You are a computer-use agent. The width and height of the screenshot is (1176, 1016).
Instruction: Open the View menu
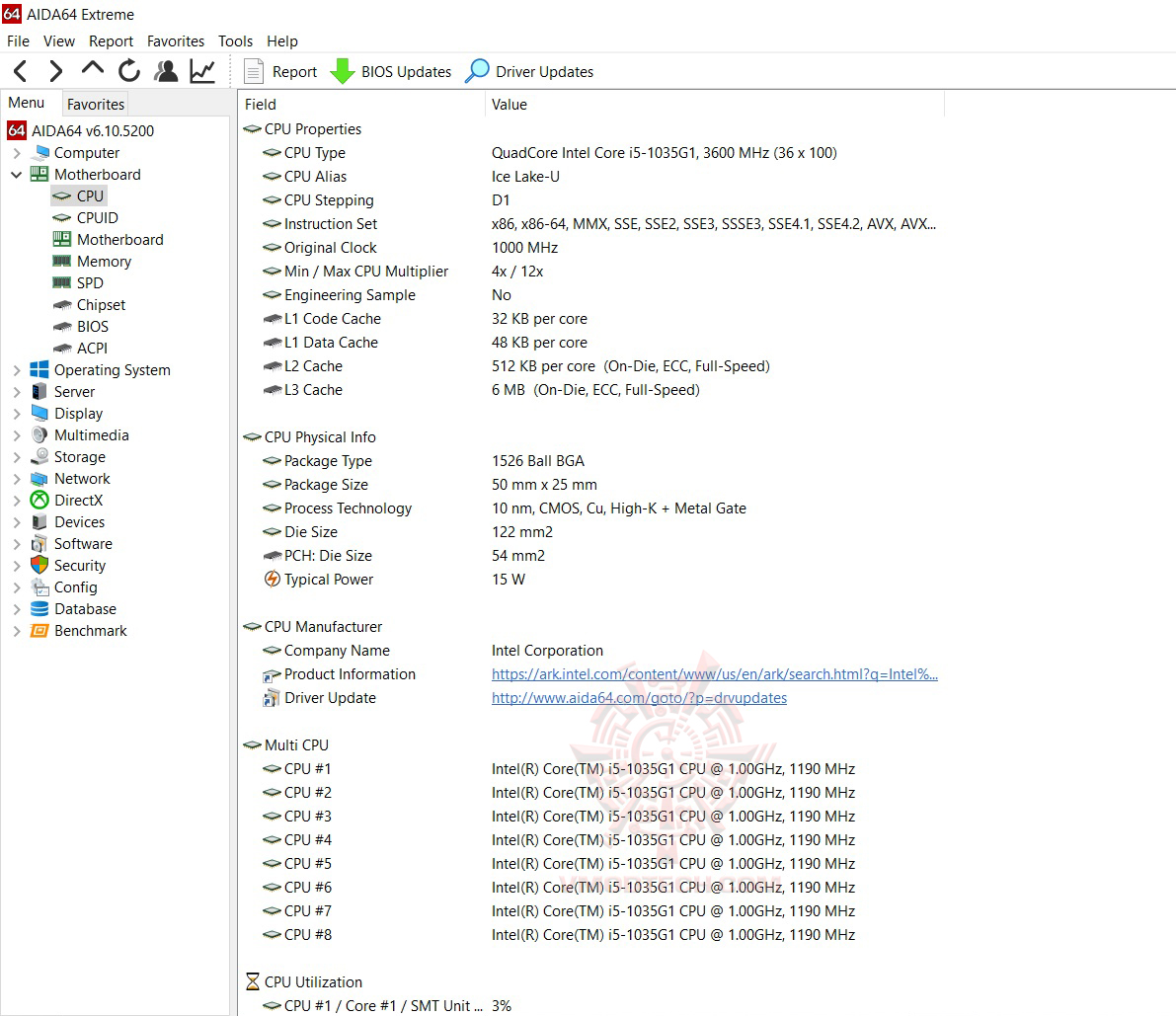(x=58, y=41)
